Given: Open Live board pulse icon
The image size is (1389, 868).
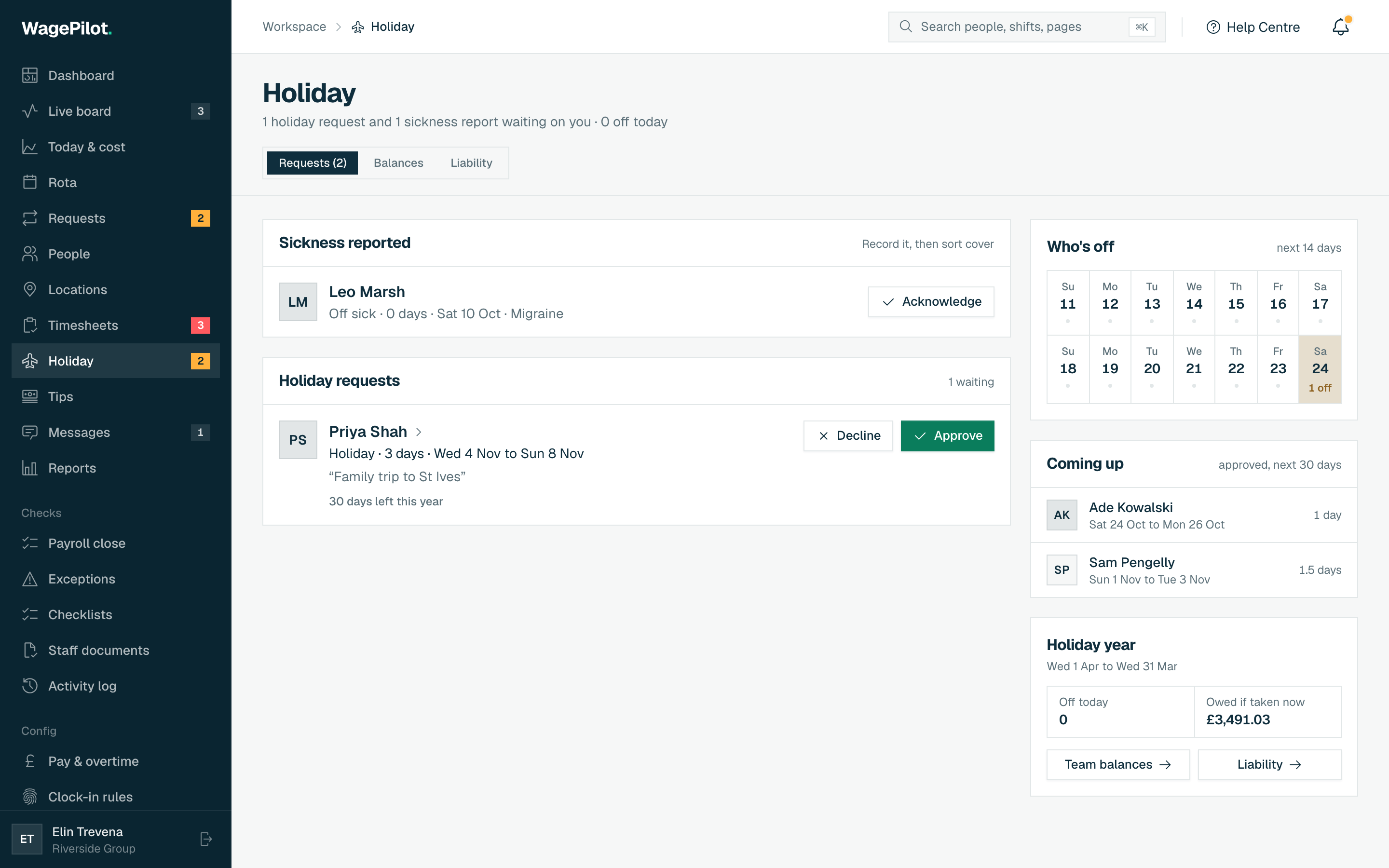Looking at the screenshot, I should (30, 111).
